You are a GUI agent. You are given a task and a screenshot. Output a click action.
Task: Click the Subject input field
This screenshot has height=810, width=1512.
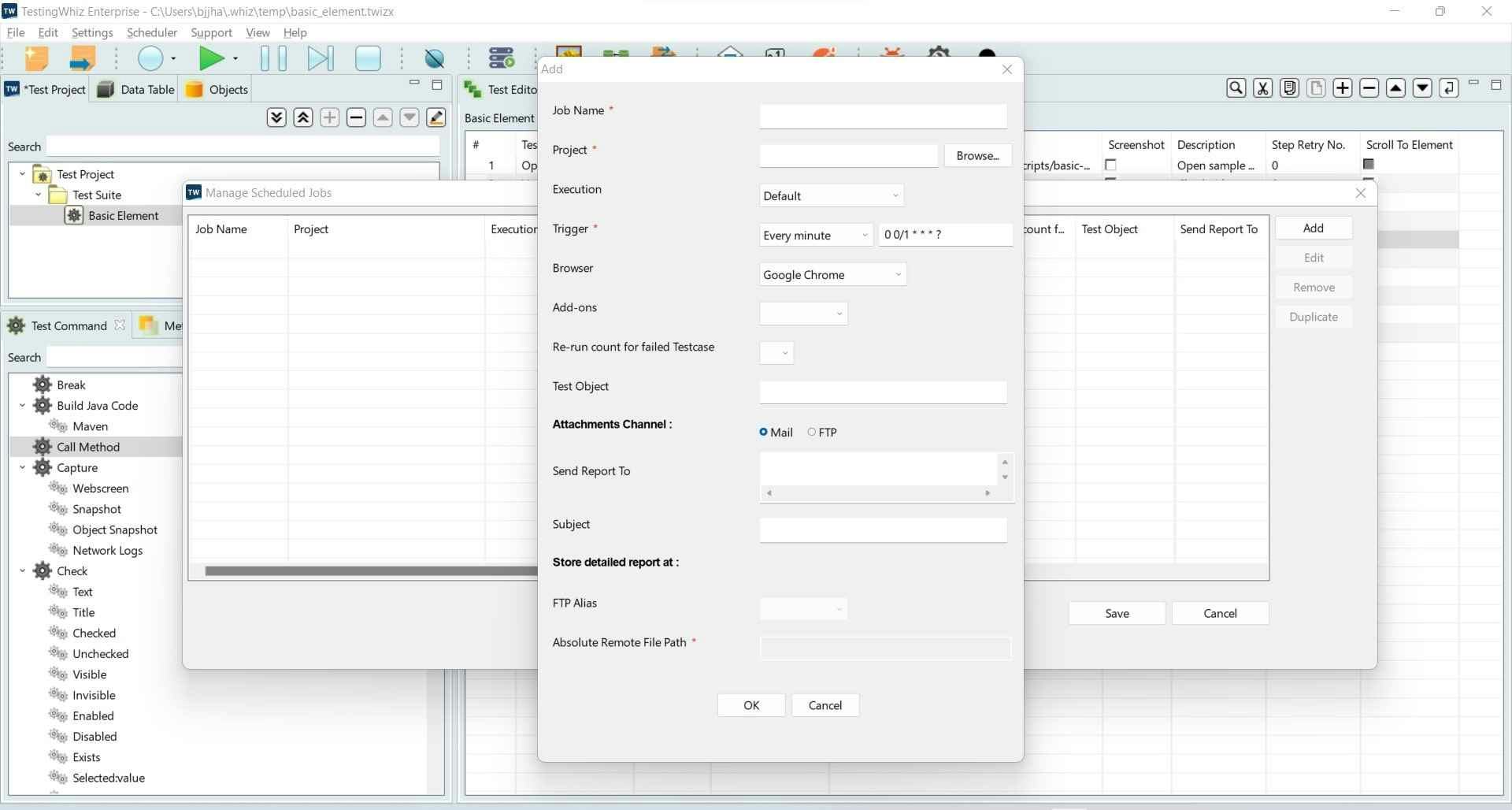click(x=883, y=529)
